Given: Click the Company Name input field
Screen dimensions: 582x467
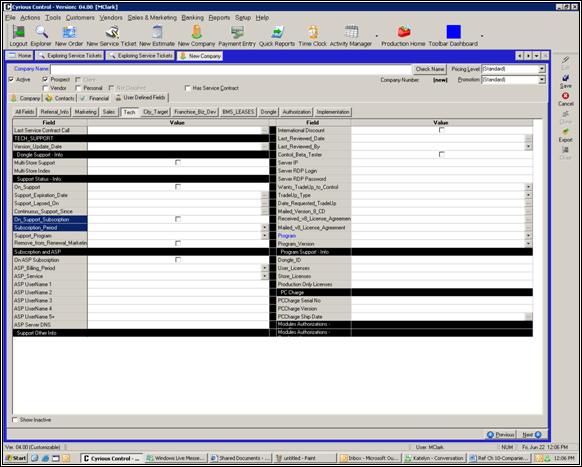Looking at the screenshot, I should click(x=231, y=69).
